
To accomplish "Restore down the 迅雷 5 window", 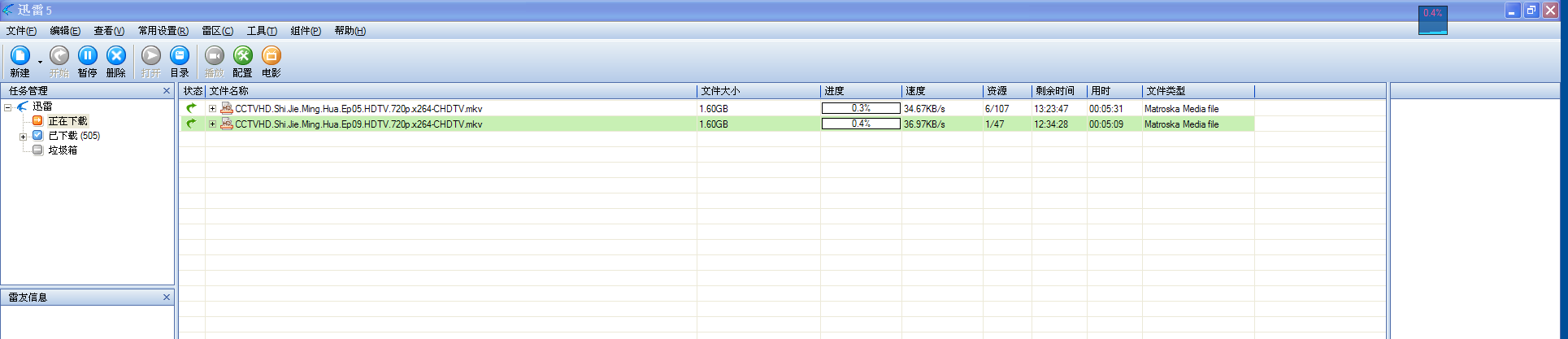I will 1531,11.
